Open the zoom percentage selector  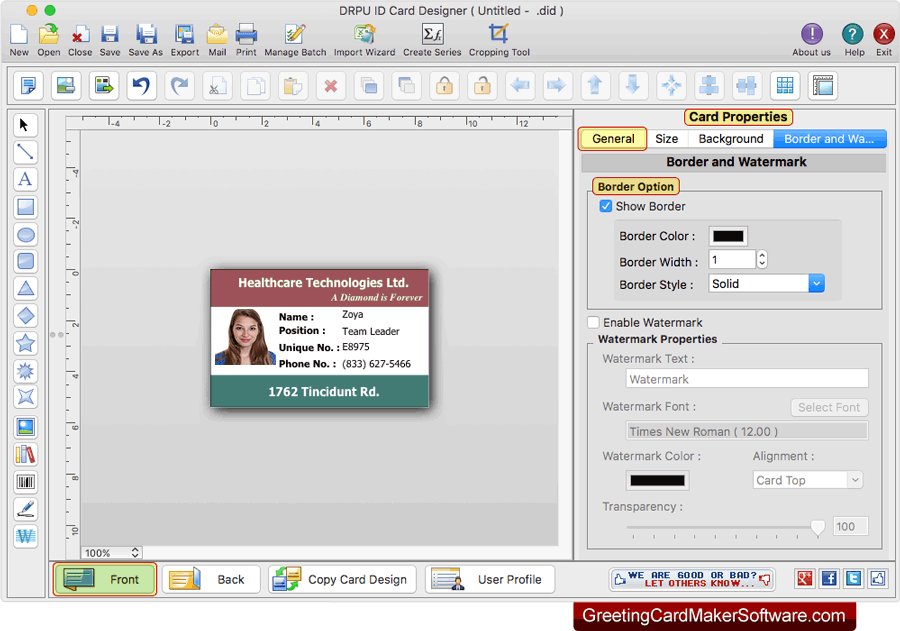click(x=110, y=552)
